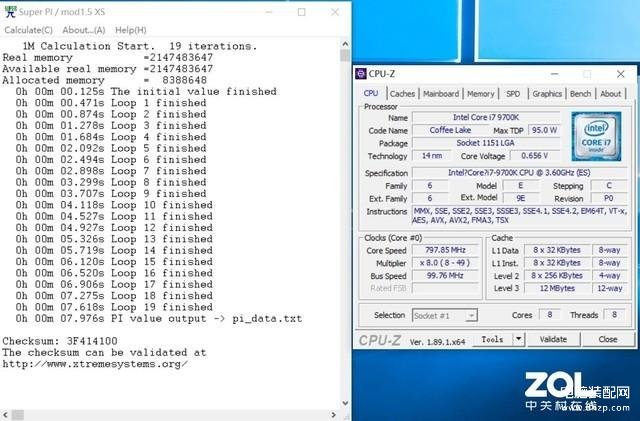Switch to the Caches tab in CPU-Z
Image resolution: width=640 pixels, height=421 pixels.
tap(402, 94)
